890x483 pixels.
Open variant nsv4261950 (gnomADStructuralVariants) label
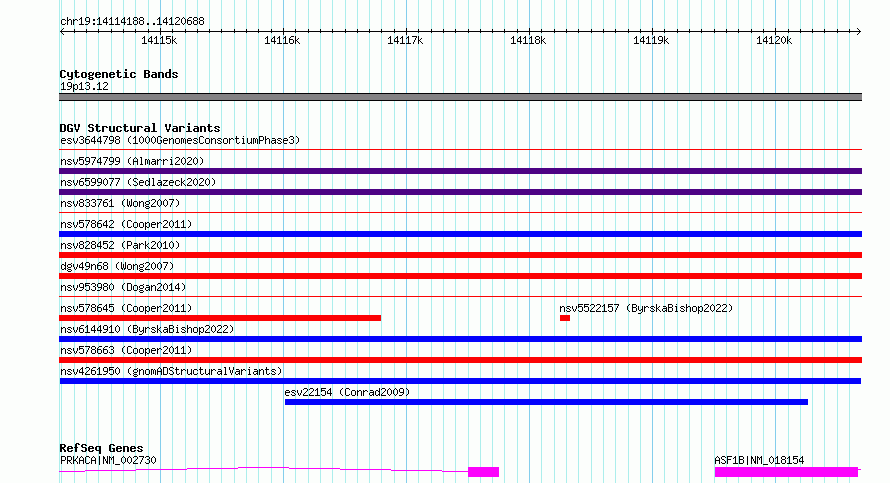click(171, 371)
